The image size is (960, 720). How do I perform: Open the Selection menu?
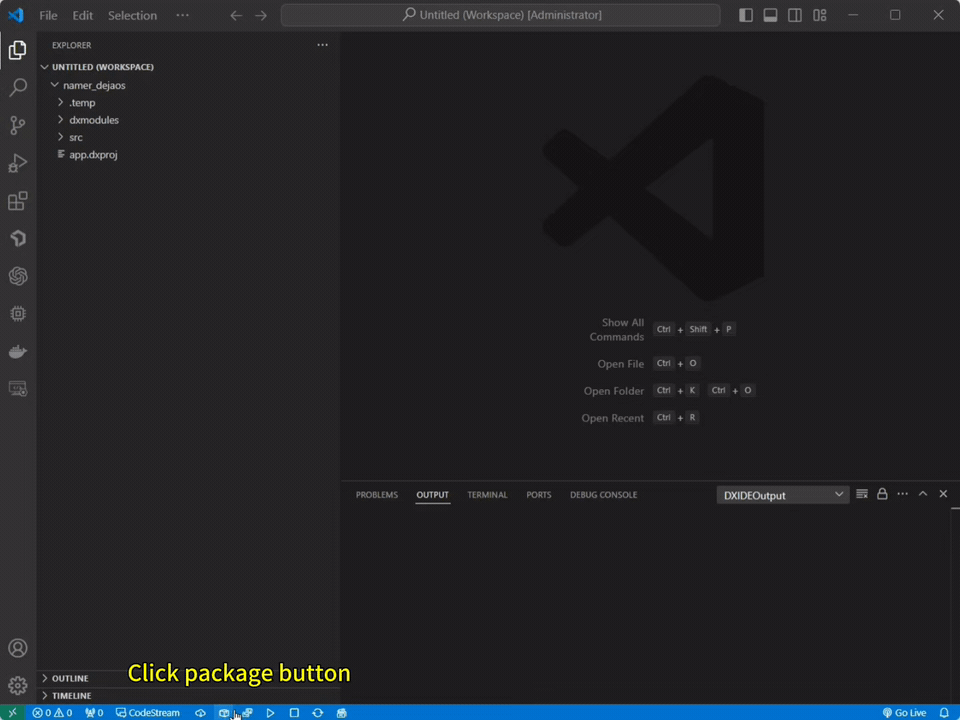tap(132, 15)
